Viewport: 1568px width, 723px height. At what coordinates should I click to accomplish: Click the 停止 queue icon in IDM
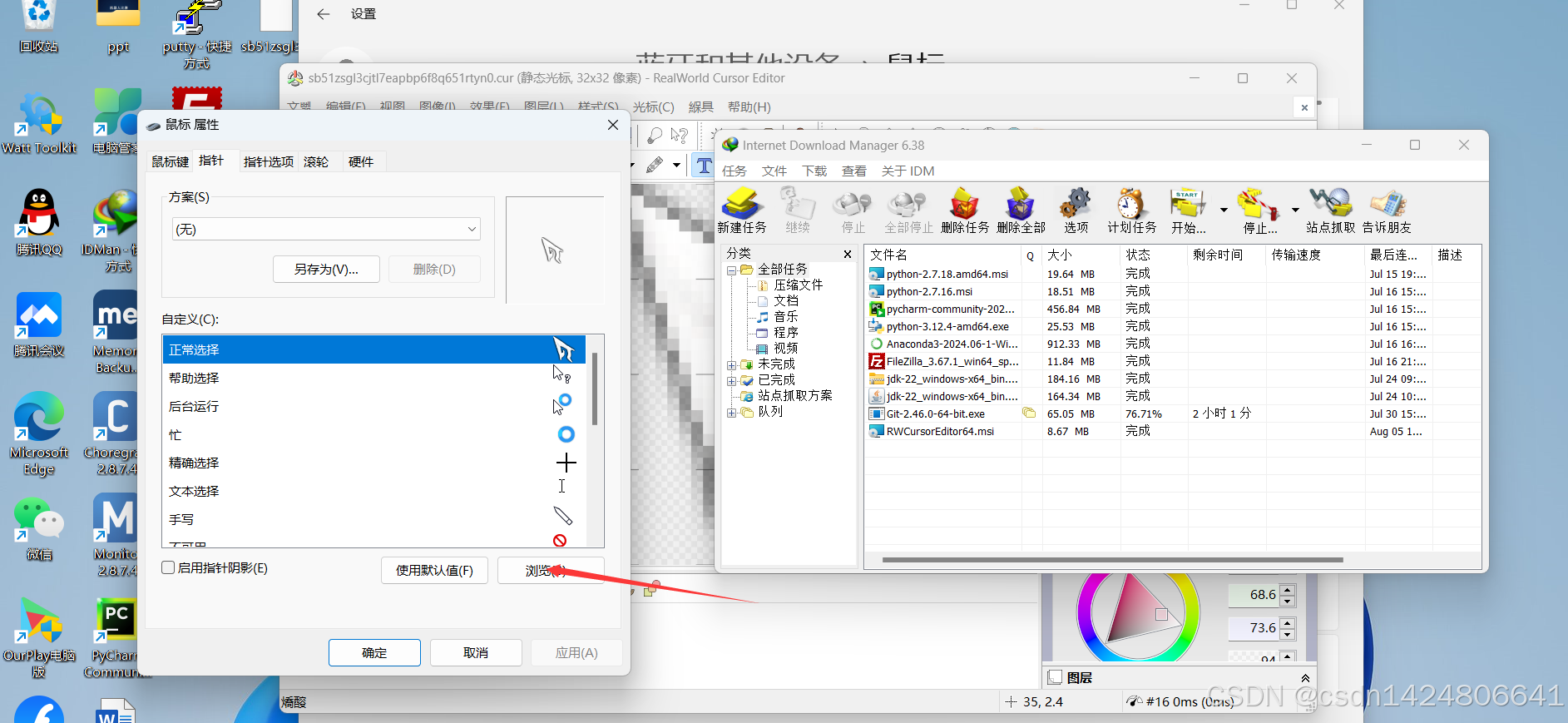pyautogui.click(x=1259, y=210)
